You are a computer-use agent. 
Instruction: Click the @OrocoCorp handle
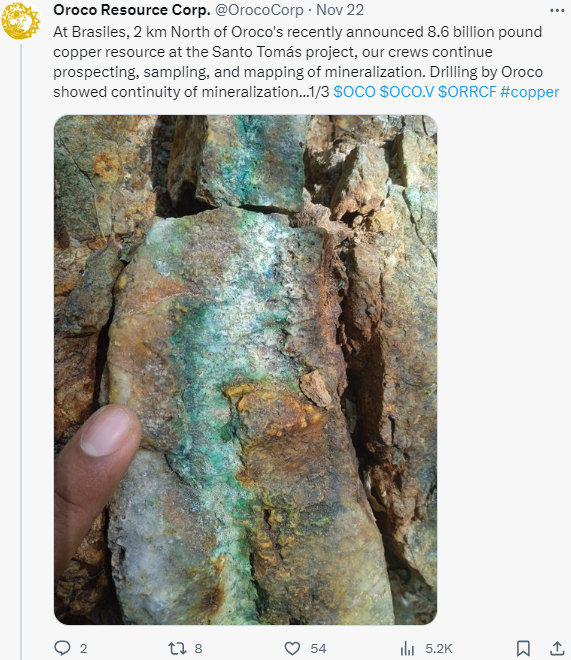[259, 10]
